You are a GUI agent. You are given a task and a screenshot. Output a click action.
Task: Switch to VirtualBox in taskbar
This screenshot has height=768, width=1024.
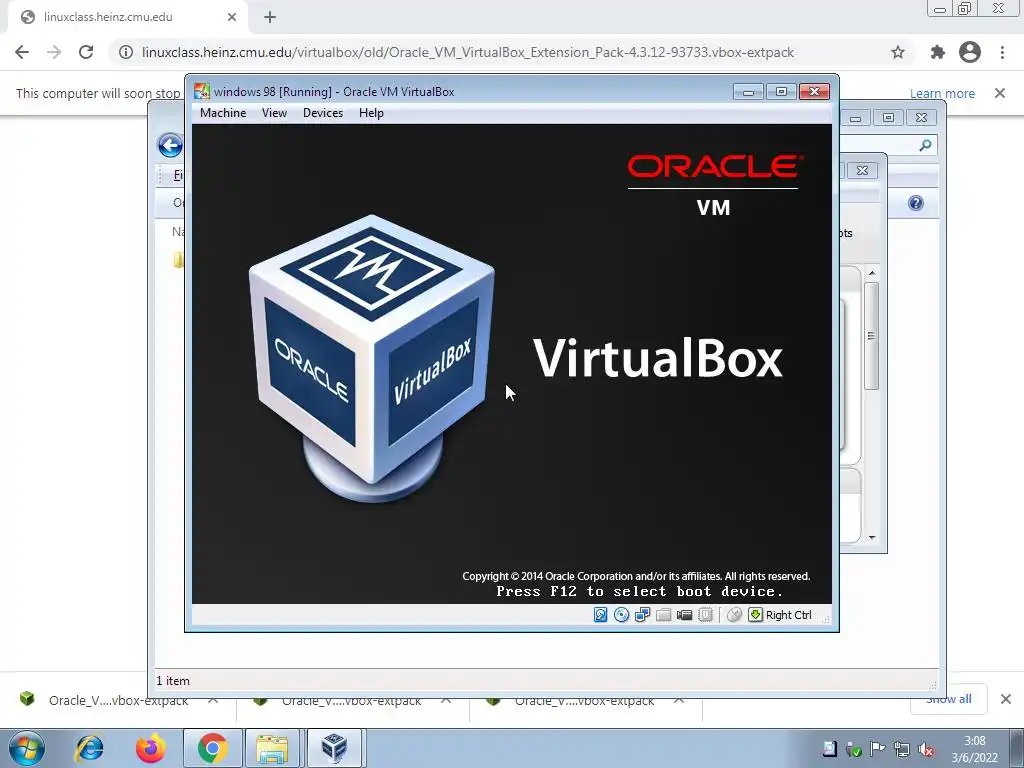[334, 748]
